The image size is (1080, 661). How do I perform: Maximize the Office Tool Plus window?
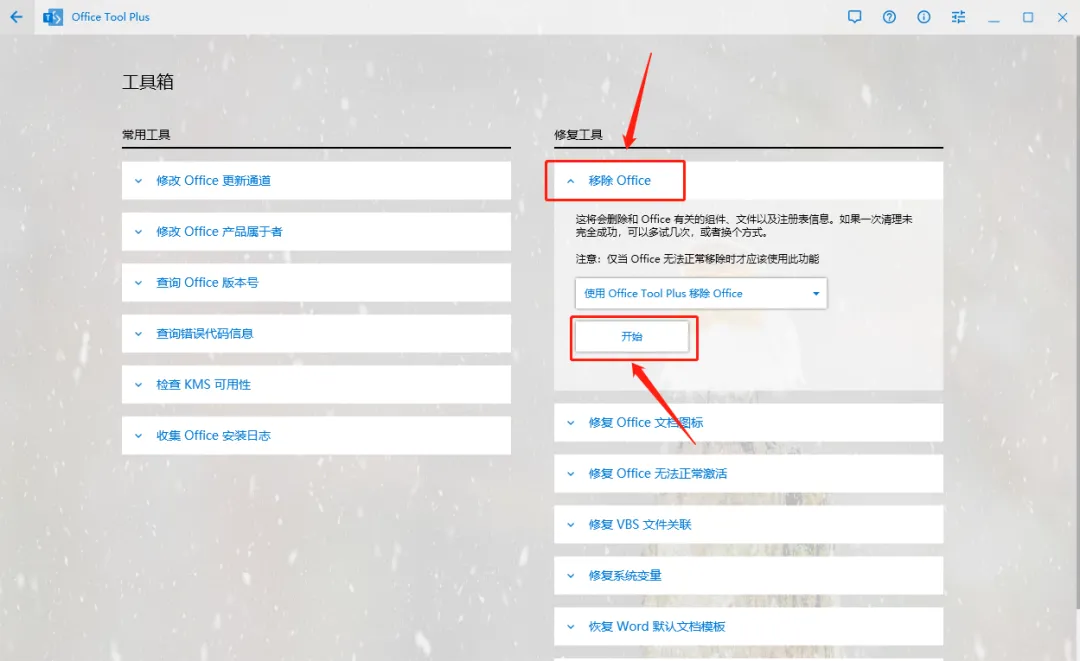[x=1028, y=17]
